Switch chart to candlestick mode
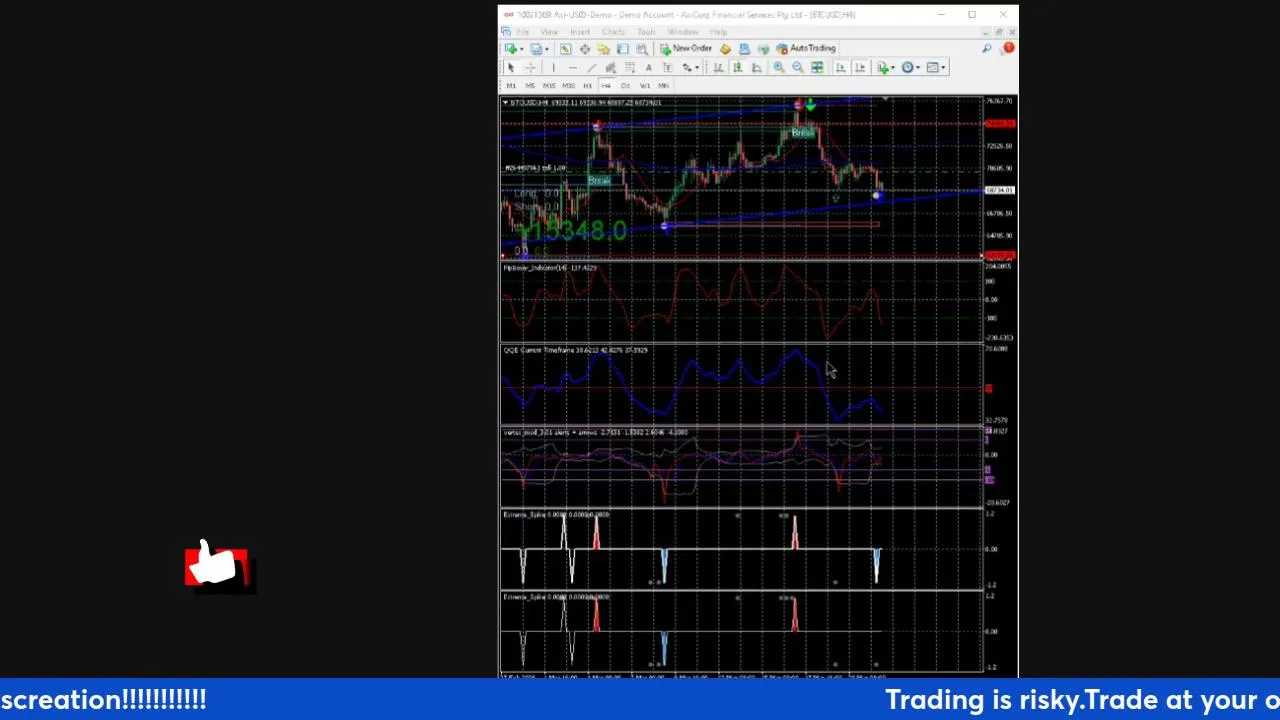 [x=738, y=68]
